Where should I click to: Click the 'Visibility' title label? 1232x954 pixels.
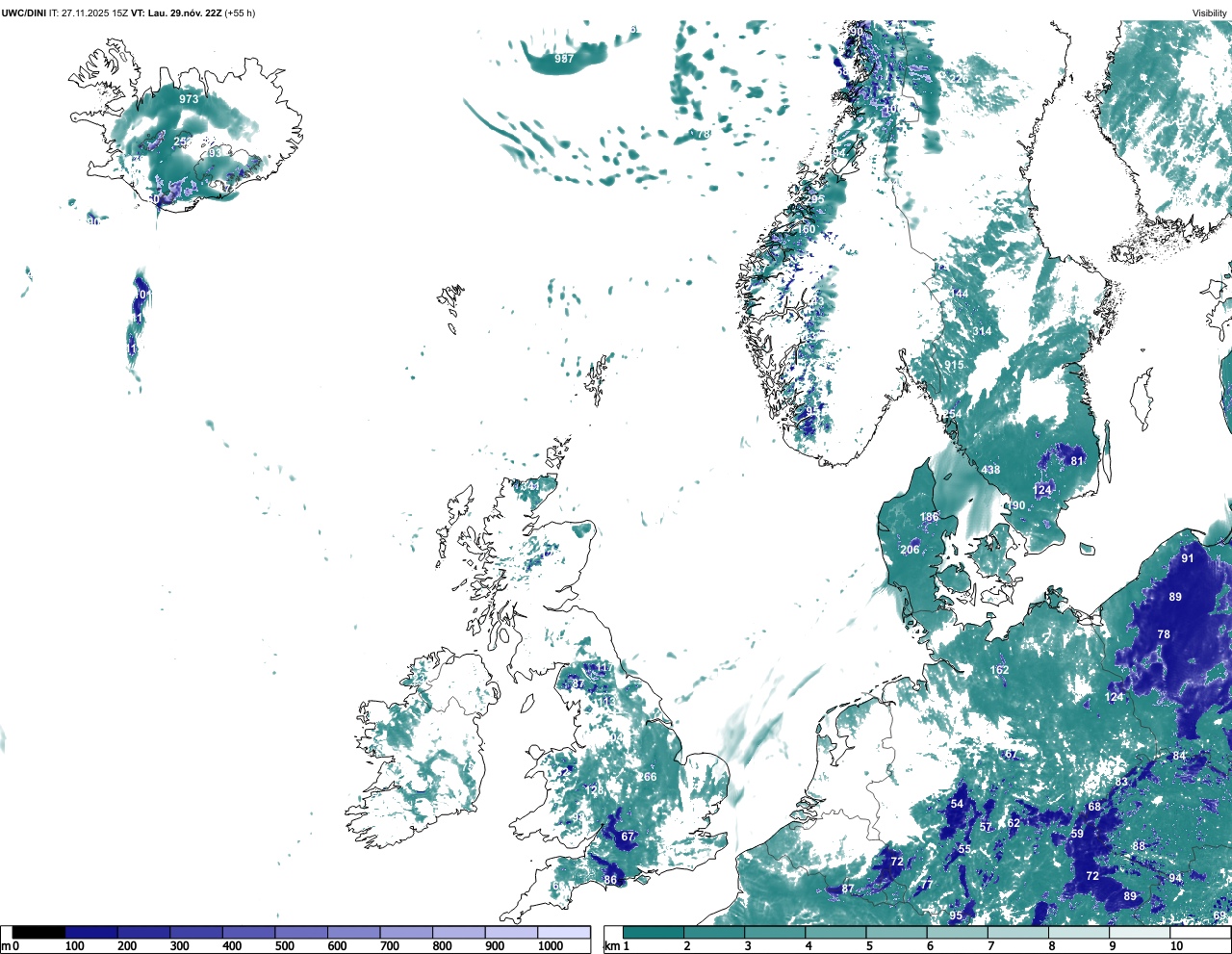[1210, 13]
